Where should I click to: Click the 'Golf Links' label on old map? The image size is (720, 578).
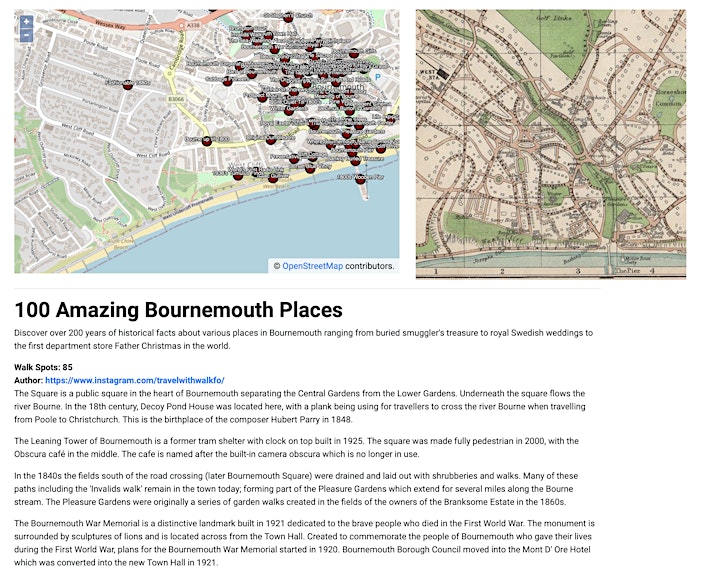(554, 18)
